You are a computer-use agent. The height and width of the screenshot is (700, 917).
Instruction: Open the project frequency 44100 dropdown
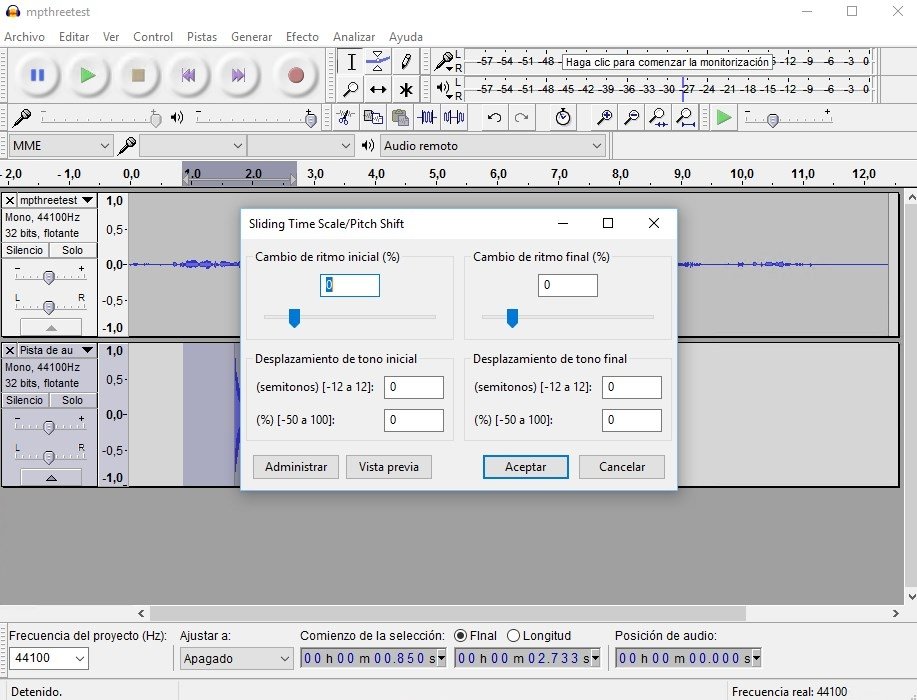point(49,658)
